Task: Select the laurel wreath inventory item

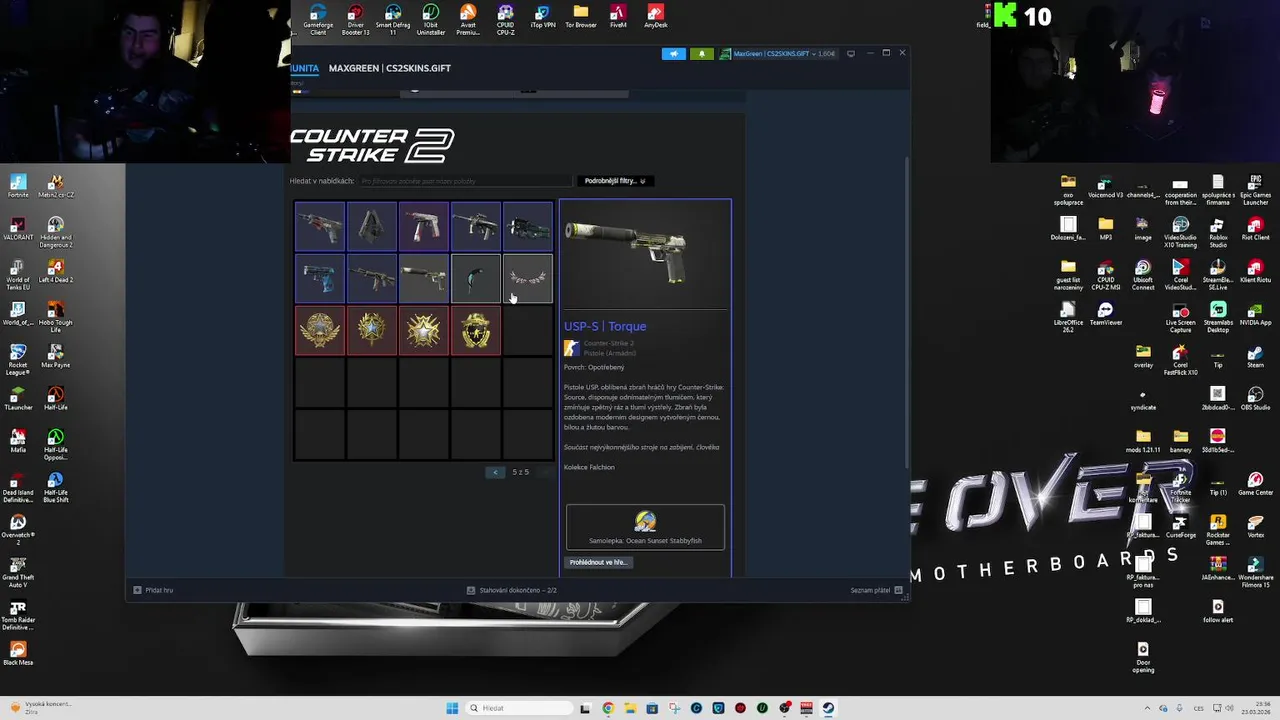Action: [x=527, y=278]
